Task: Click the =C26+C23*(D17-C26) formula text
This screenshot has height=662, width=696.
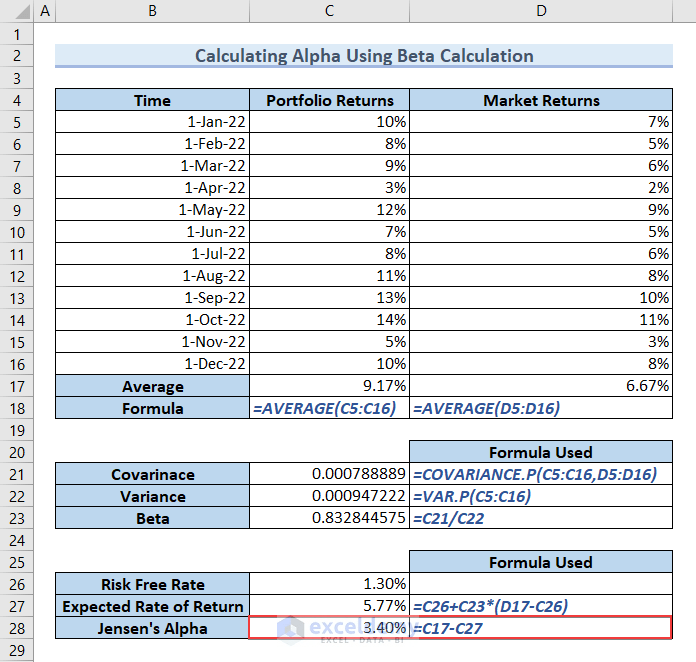Action: click(x=490, y=607)
